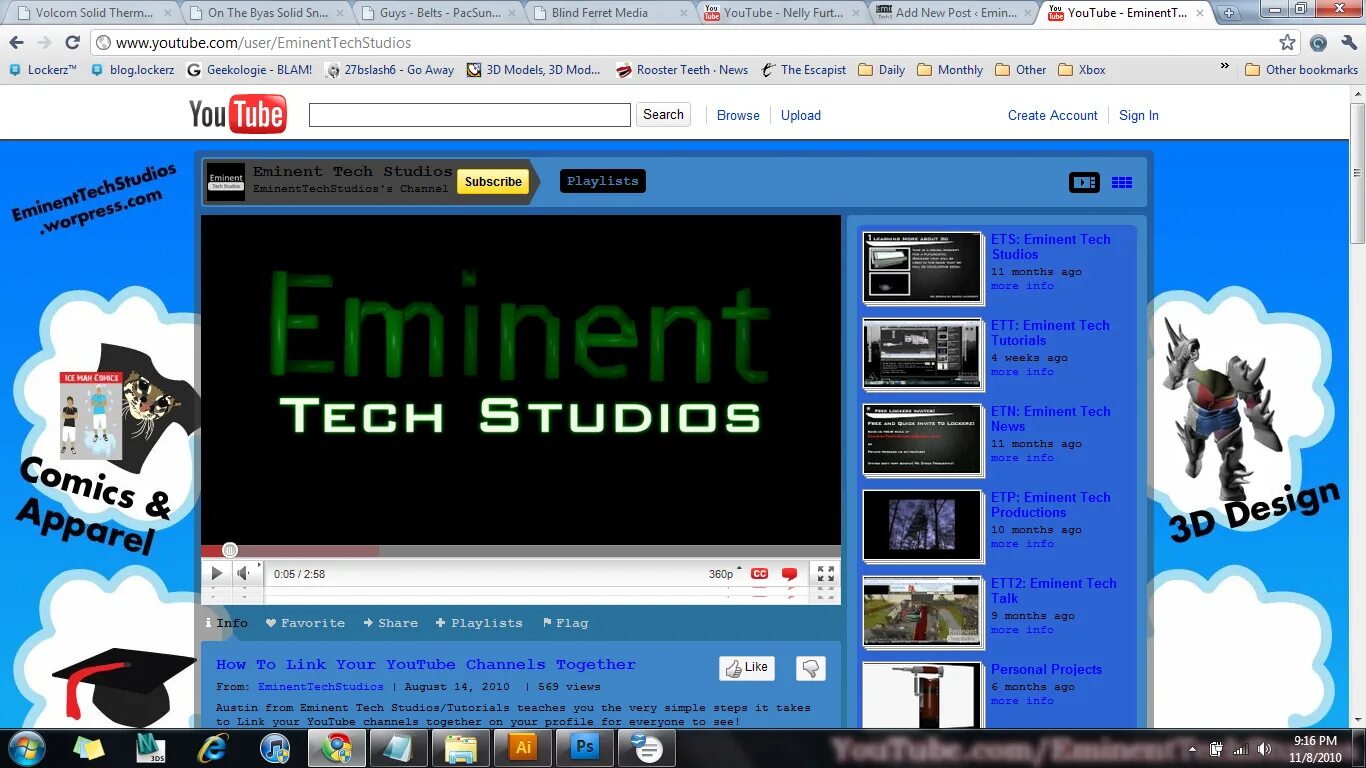Switch to grid view icon
Viewport: 1366px width, 768px height.
(x=1122, y=182)
